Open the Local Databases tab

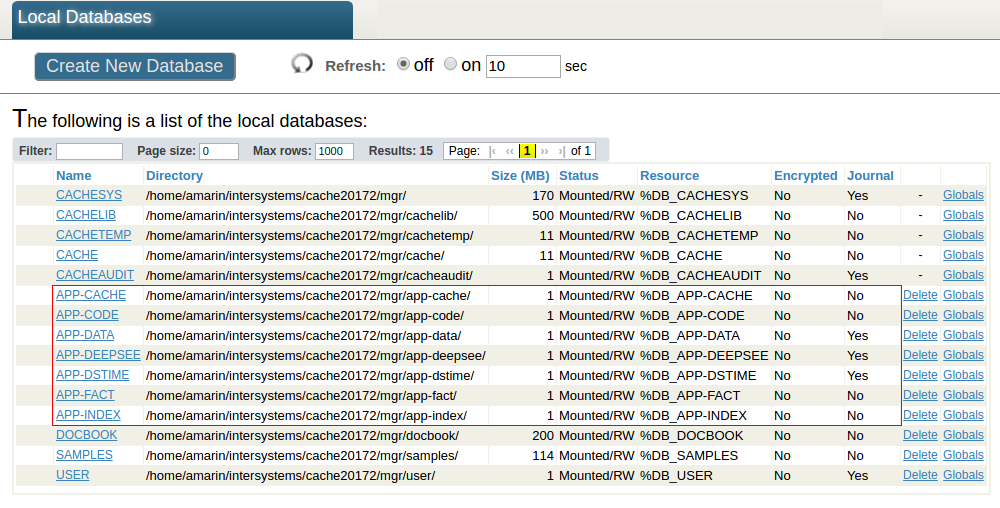click(x=85, y=17)
